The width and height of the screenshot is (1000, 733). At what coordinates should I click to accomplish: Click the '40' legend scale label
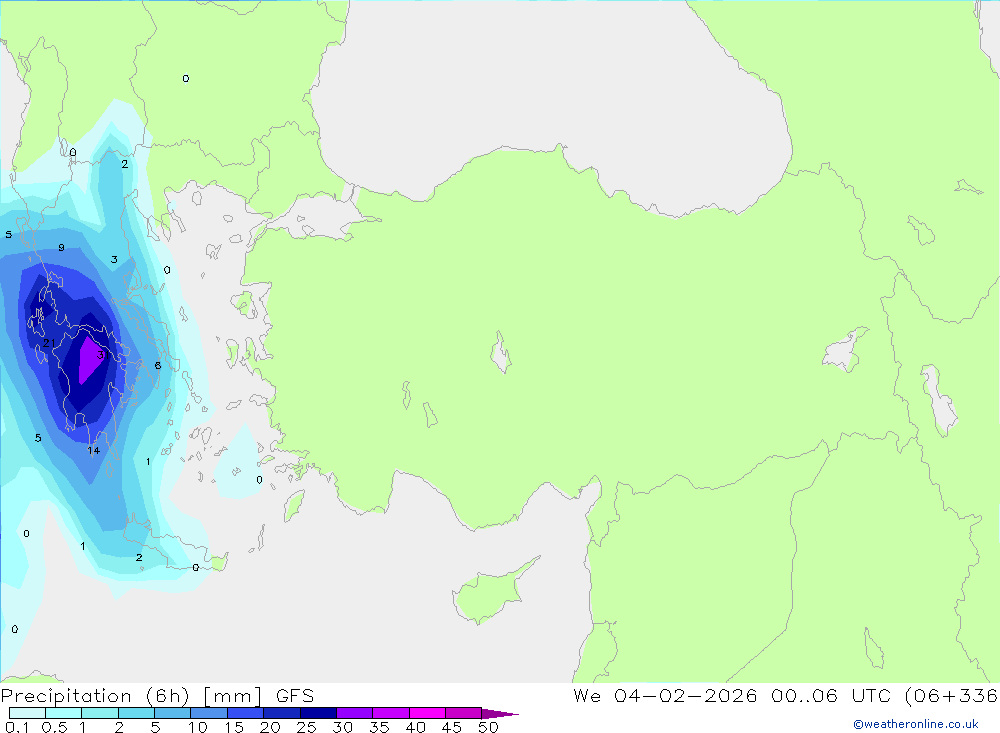tap(416, 727)
